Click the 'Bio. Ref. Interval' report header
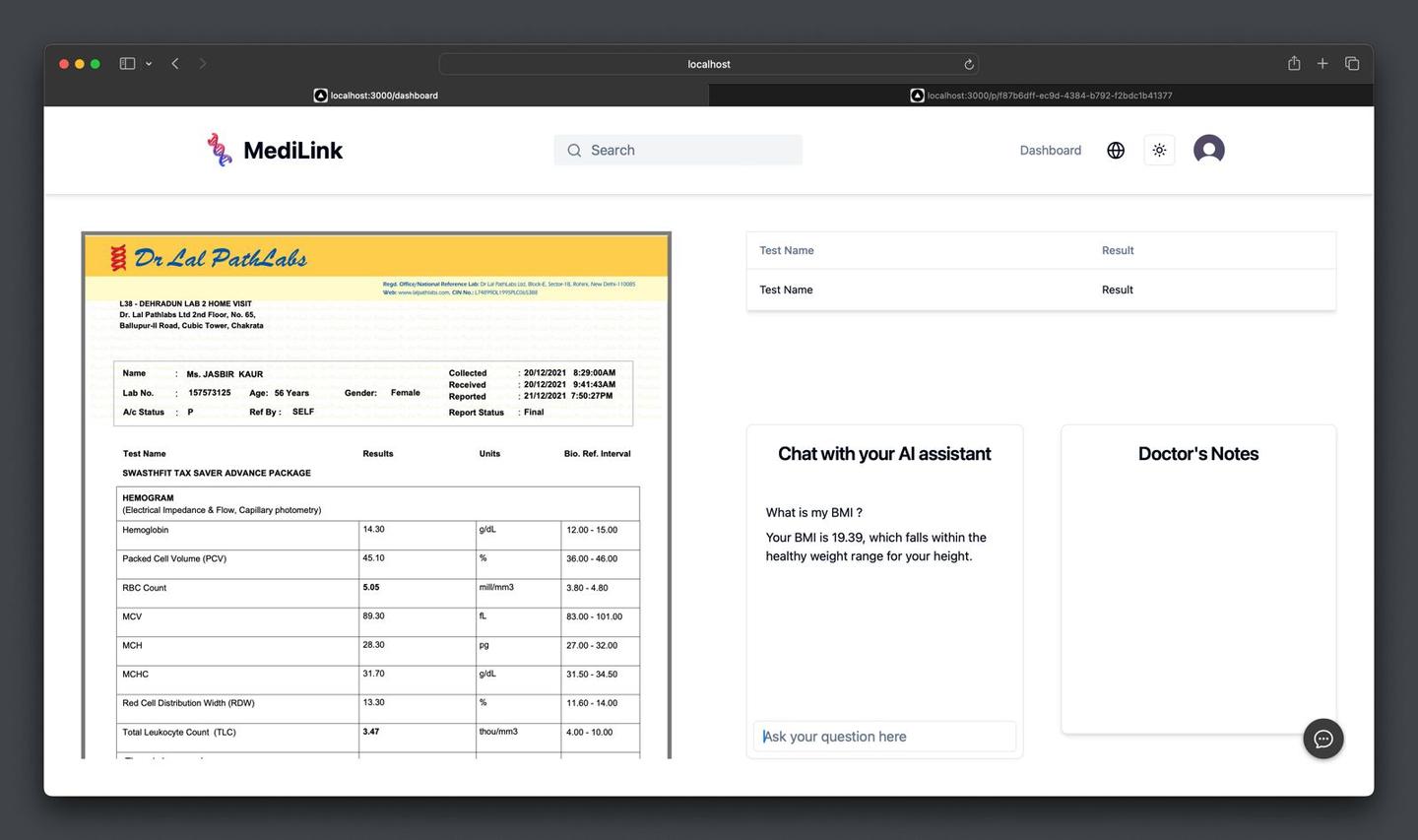 click(x=597, y=454)
